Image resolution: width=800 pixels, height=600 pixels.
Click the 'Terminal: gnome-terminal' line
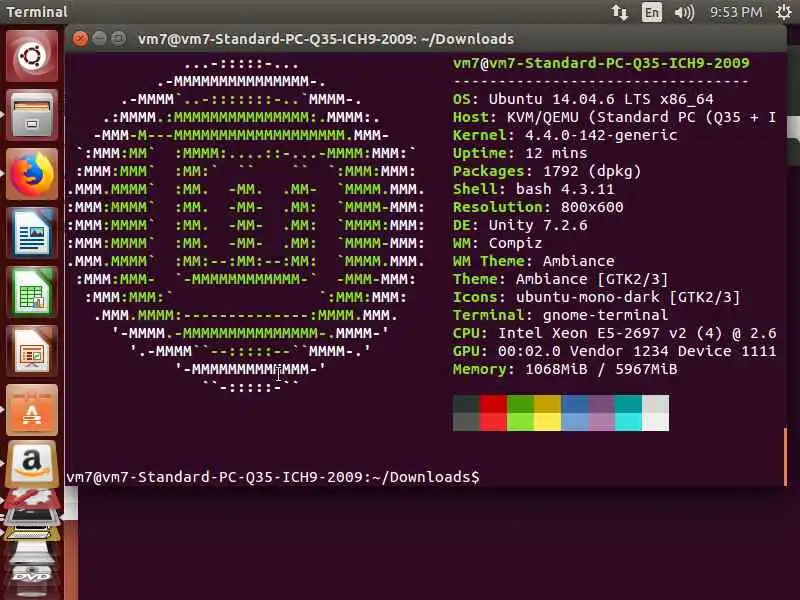click(560, 315)
